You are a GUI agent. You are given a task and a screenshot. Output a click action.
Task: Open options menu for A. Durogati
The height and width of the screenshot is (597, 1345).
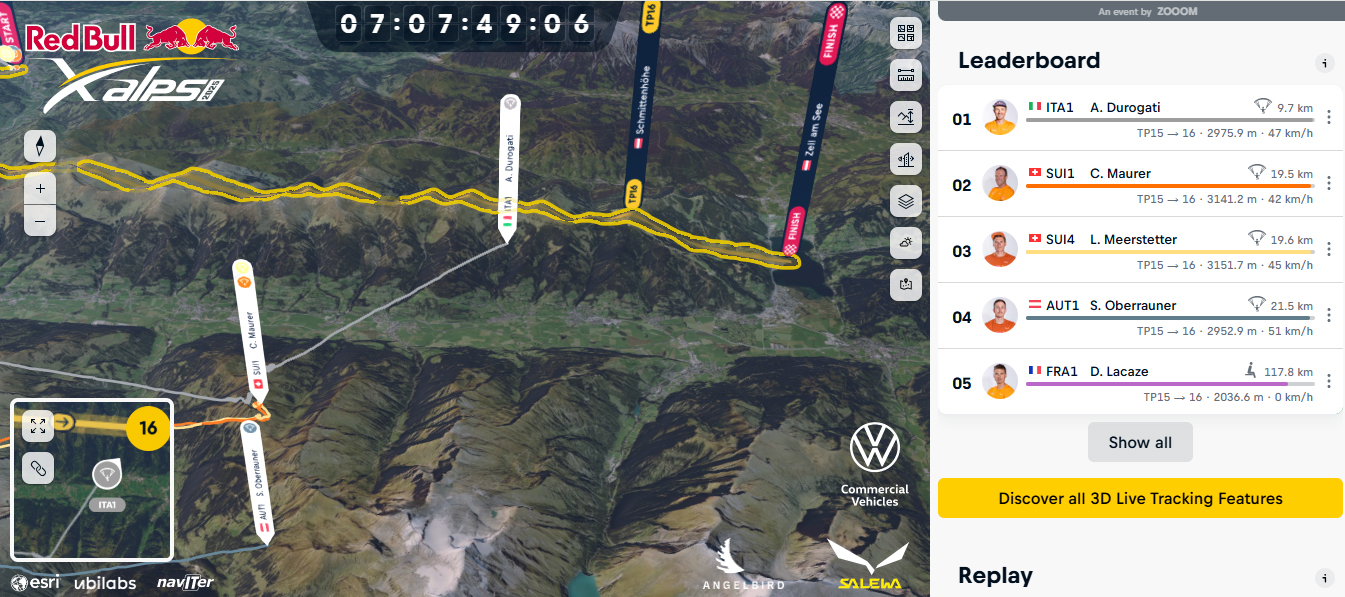(x=1329, y=117)
